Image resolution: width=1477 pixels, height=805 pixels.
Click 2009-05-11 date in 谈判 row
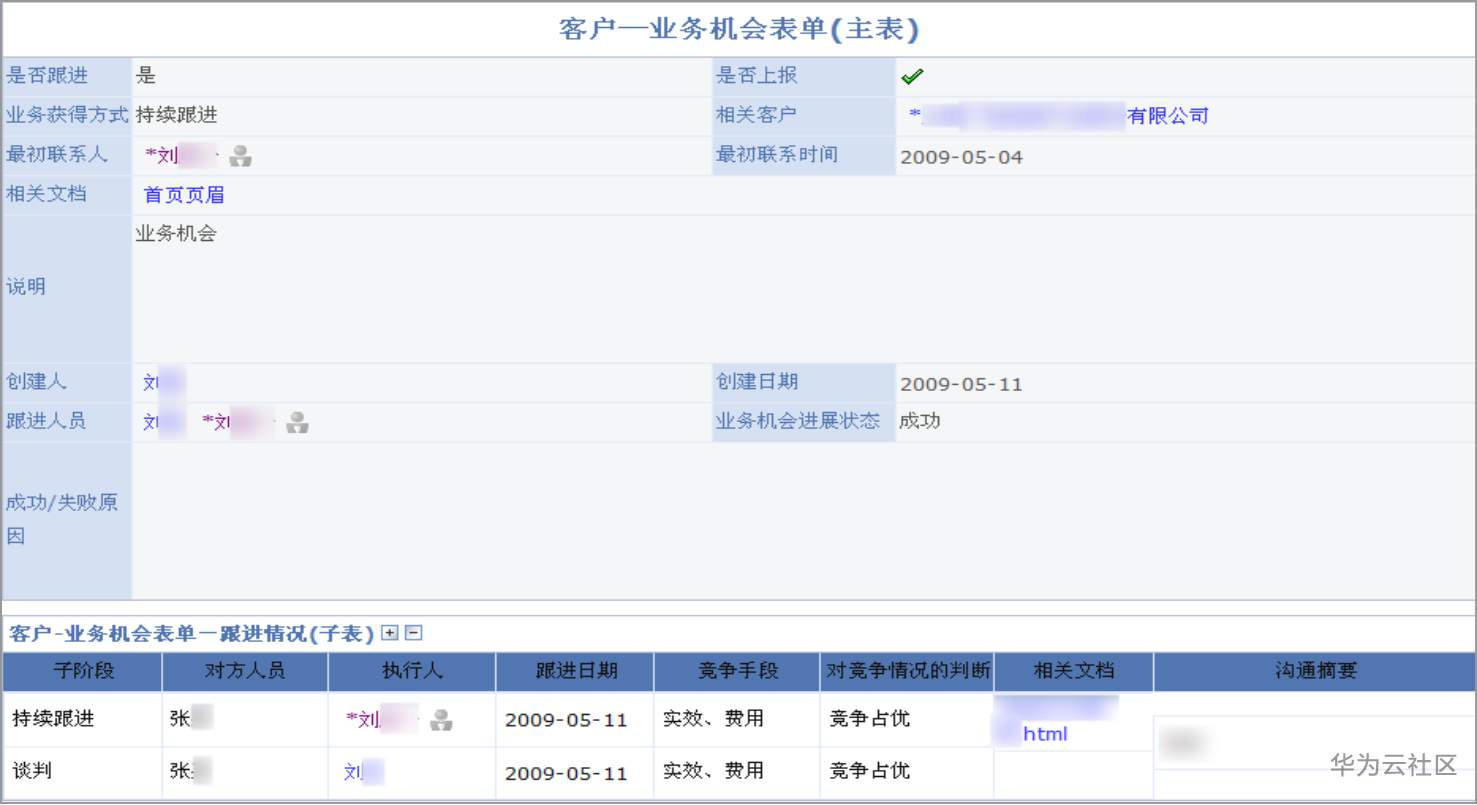coord(566,773)
